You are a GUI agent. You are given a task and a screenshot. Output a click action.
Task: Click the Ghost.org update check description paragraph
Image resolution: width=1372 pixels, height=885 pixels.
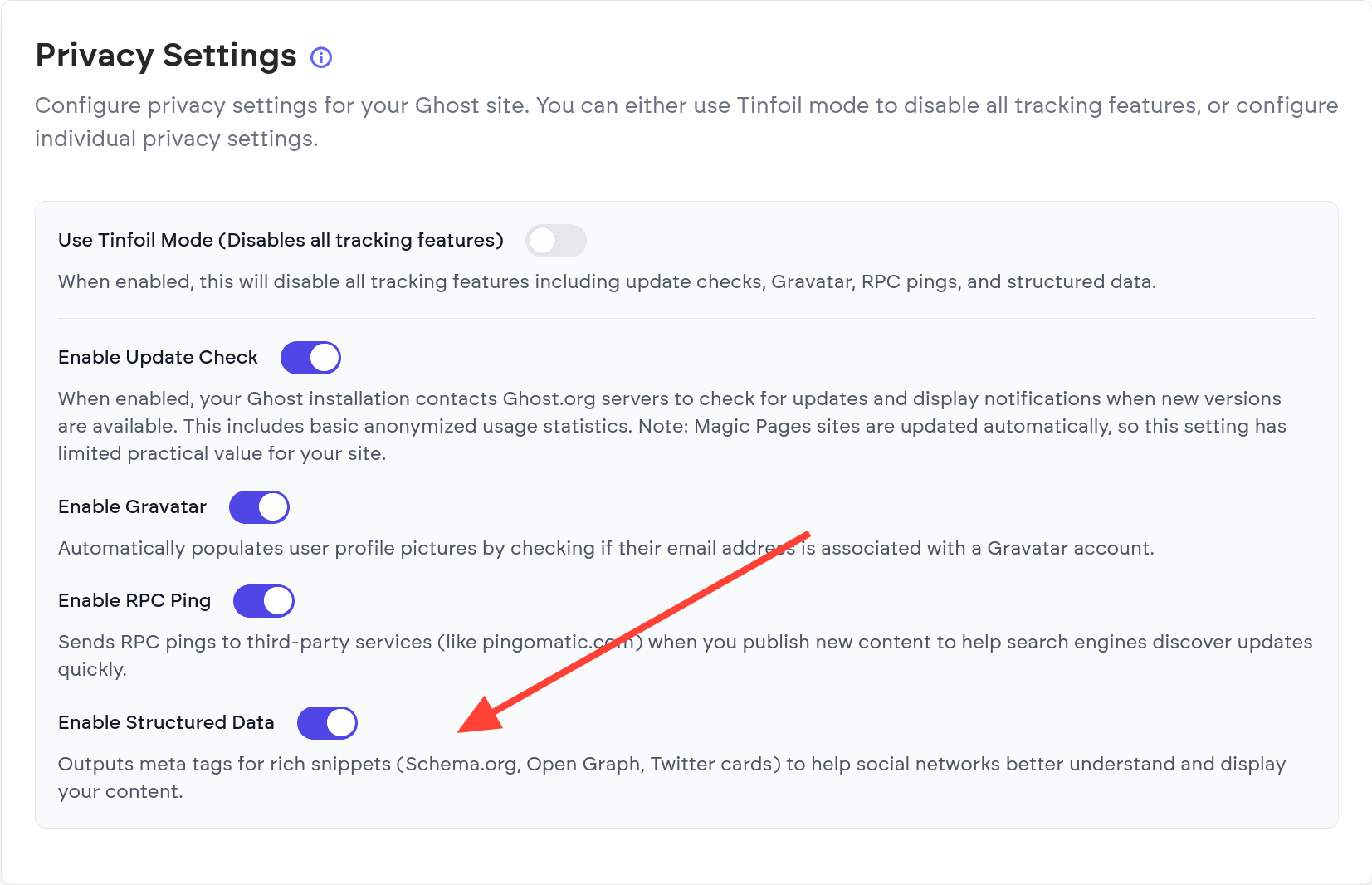[671, 426]
